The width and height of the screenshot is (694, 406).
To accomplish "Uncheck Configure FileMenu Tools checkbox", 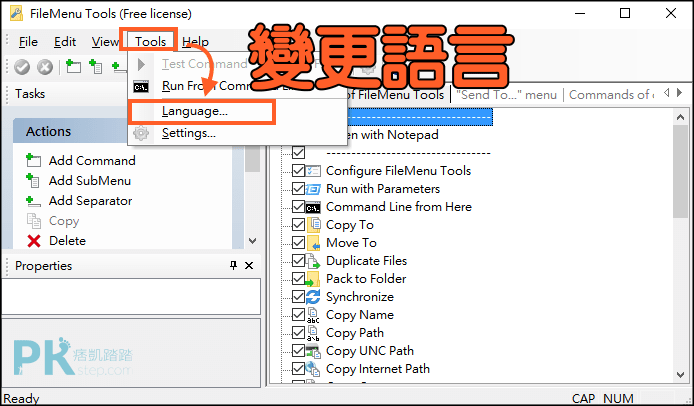I will tap(299, 171).
